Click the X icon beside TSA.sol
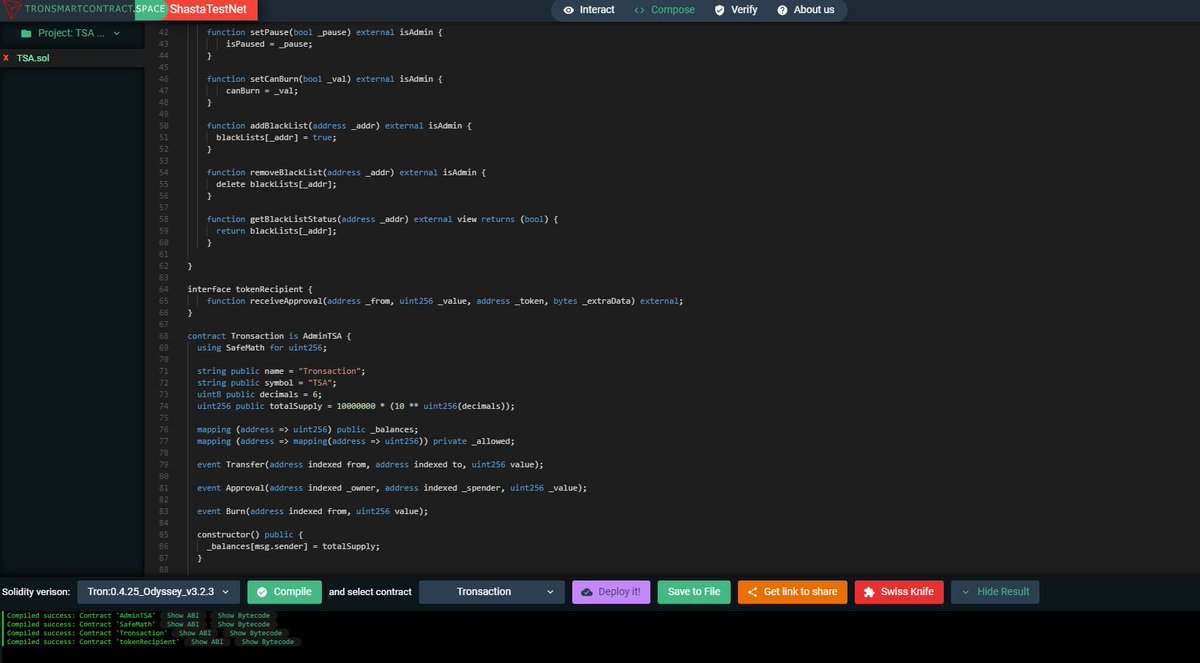Screen dimensions: 1200x663 6,58
